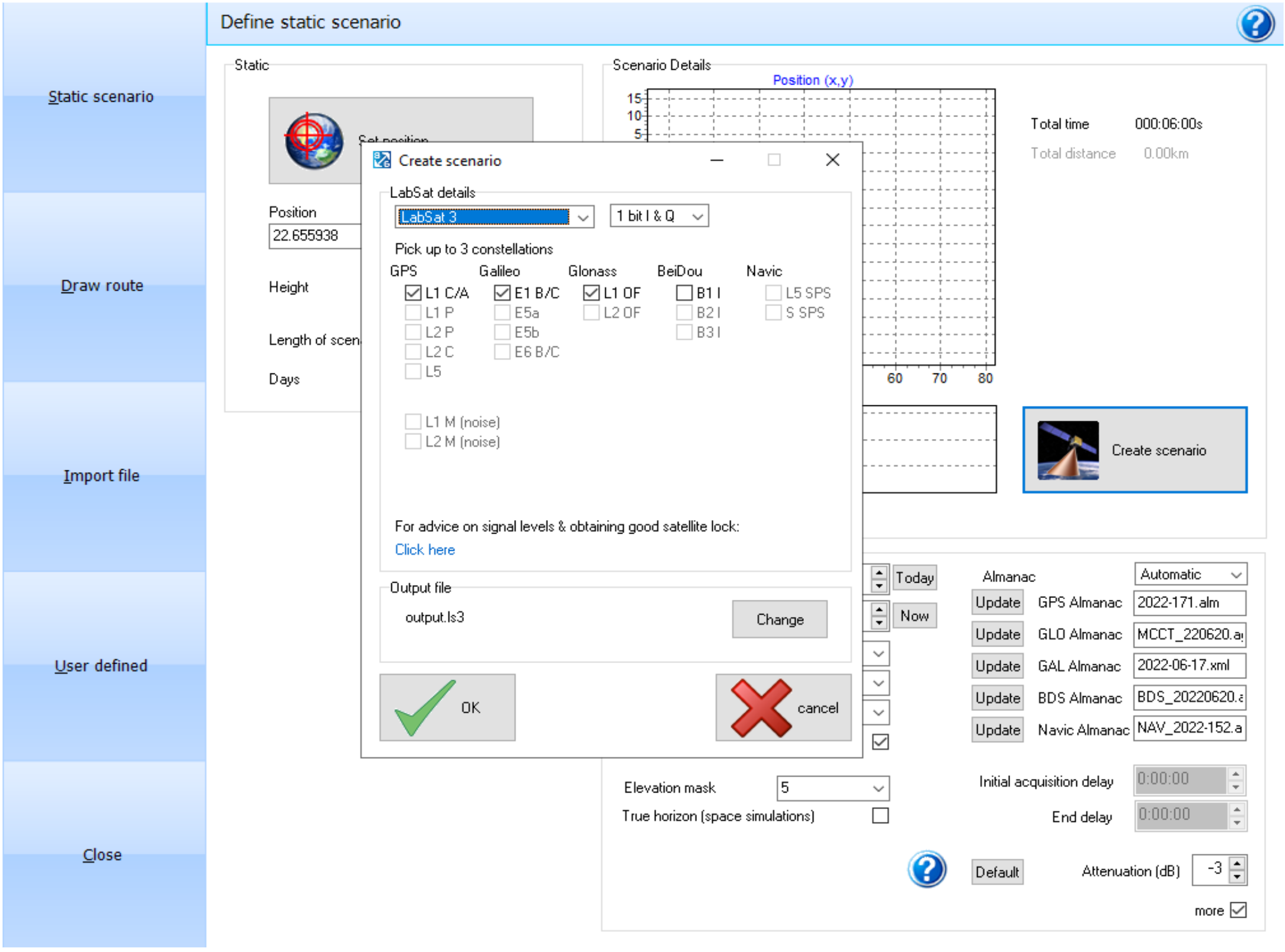Update the GPS Almanac

click(998, 602)
